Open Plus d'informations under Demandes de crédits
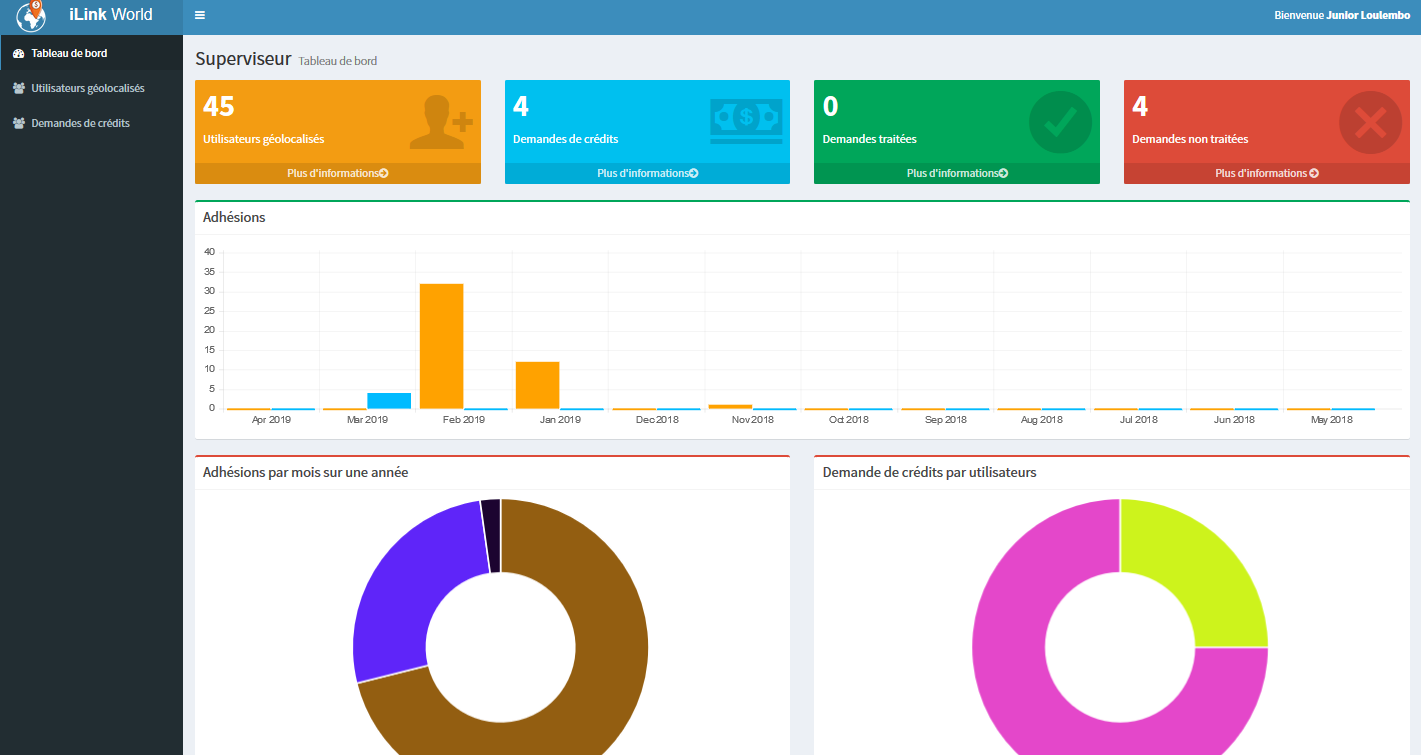The image size is (1421, 755). (x=647, y=173)
